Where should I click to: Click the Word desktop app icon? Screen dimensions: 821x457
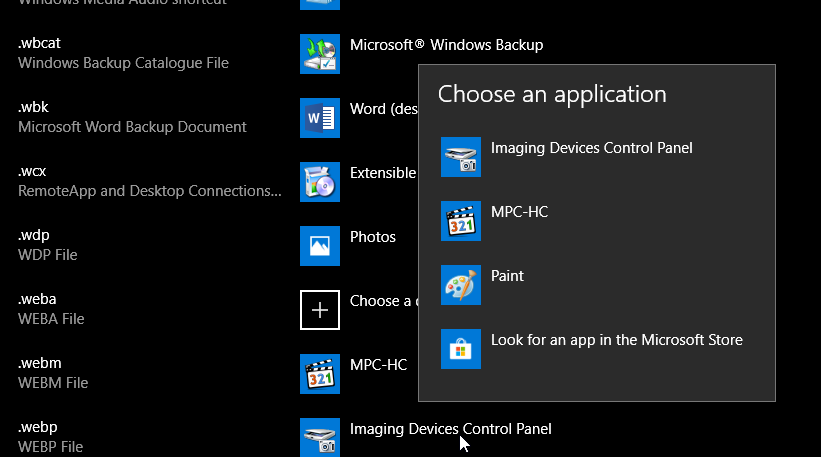[x=320, y=118]
